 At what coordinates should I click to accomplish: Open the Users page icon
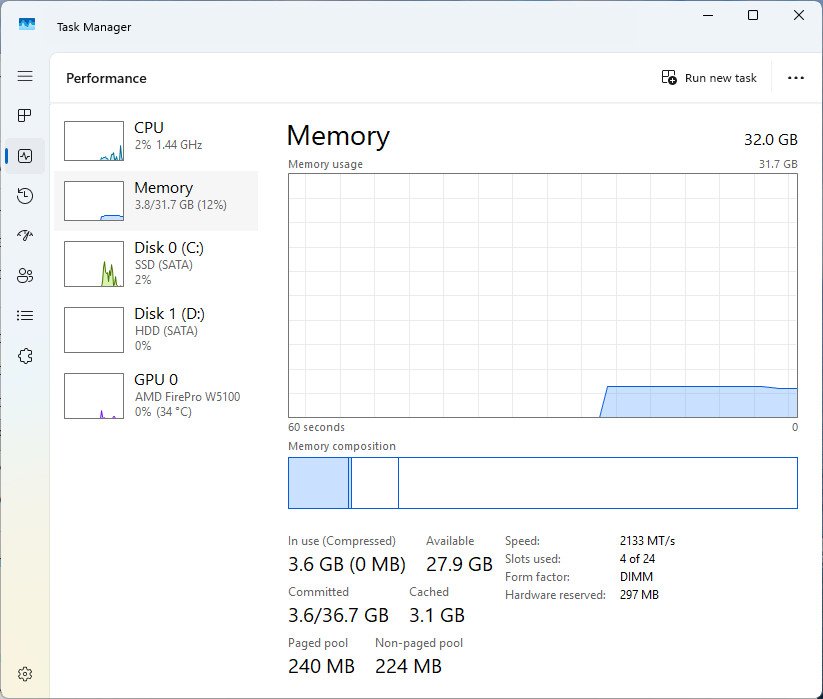(x=25, y=275)
